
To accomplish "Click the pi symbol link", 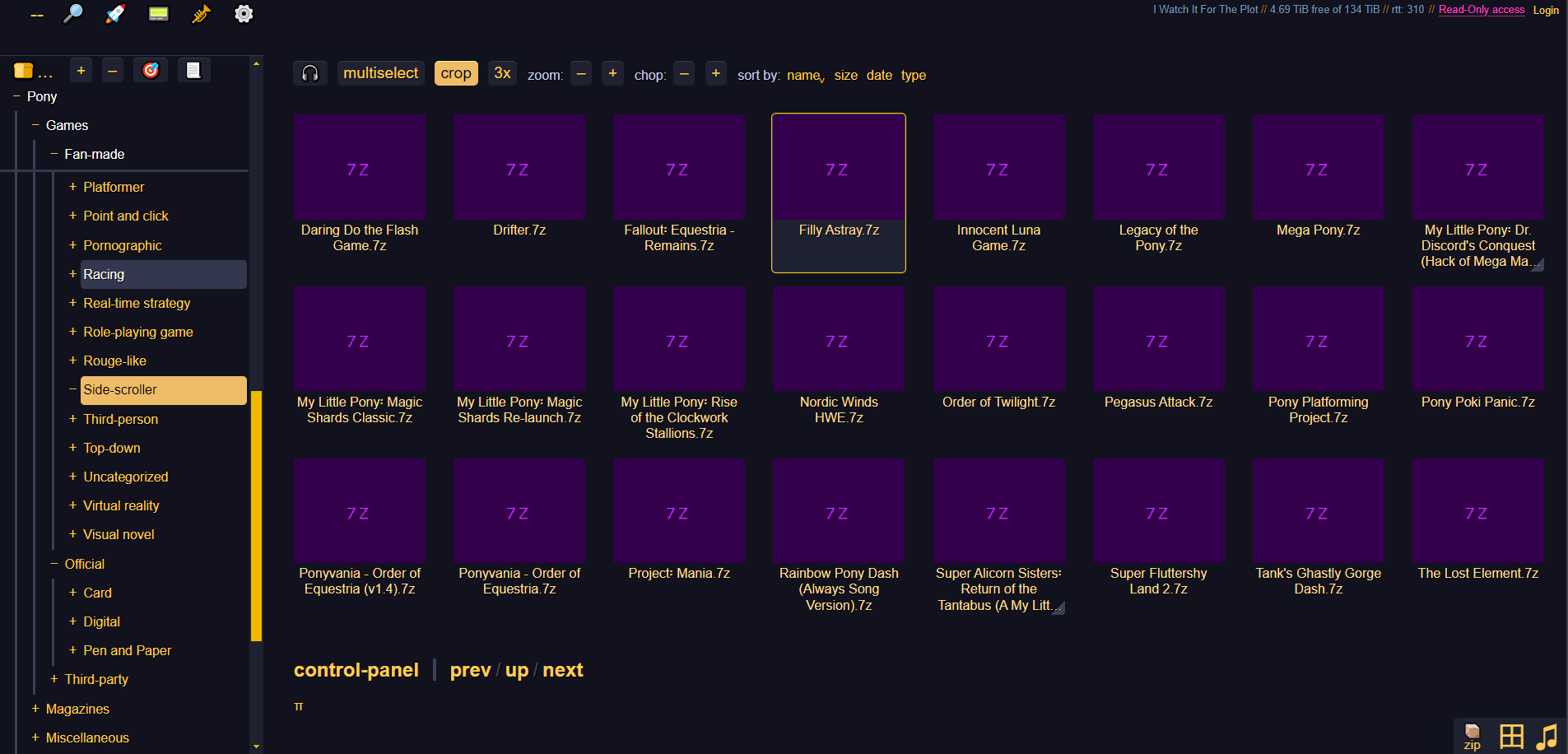I will 299,706.
